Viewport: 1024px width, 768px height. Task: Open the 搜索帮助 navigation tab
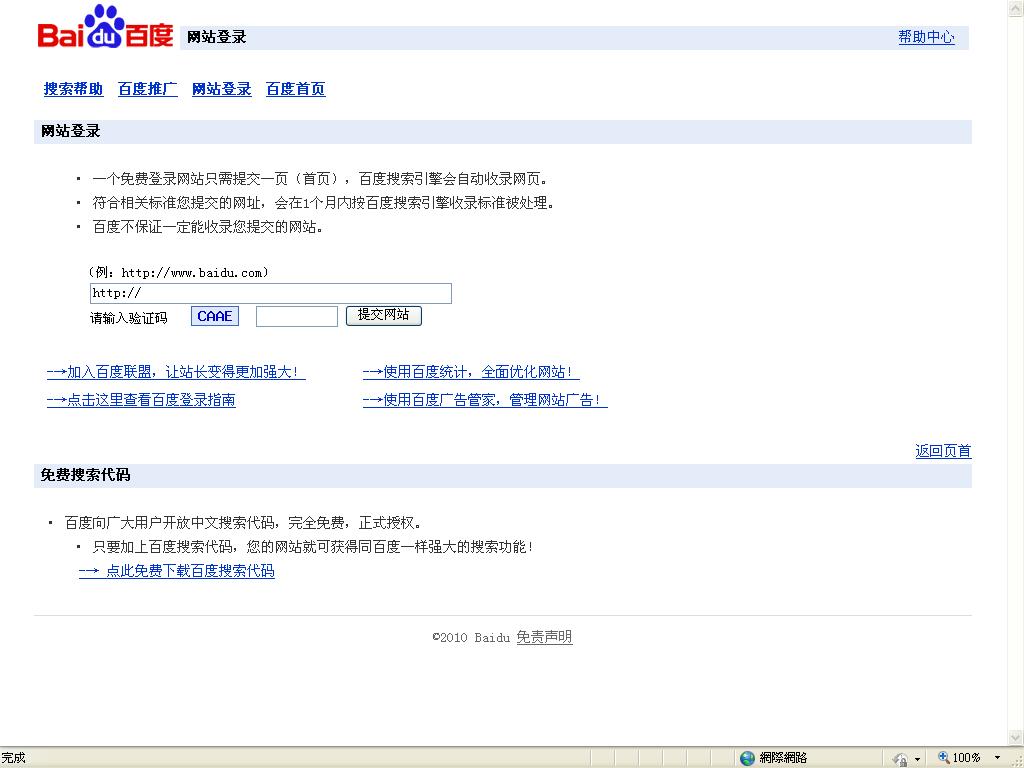click(x=73, y=89)
